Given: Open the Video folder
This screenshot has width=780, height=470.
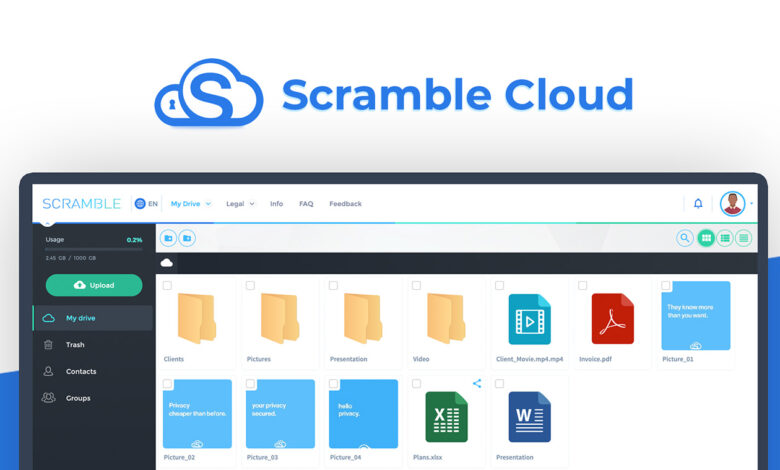Looking at the screenshot, I should coord(446,318).
